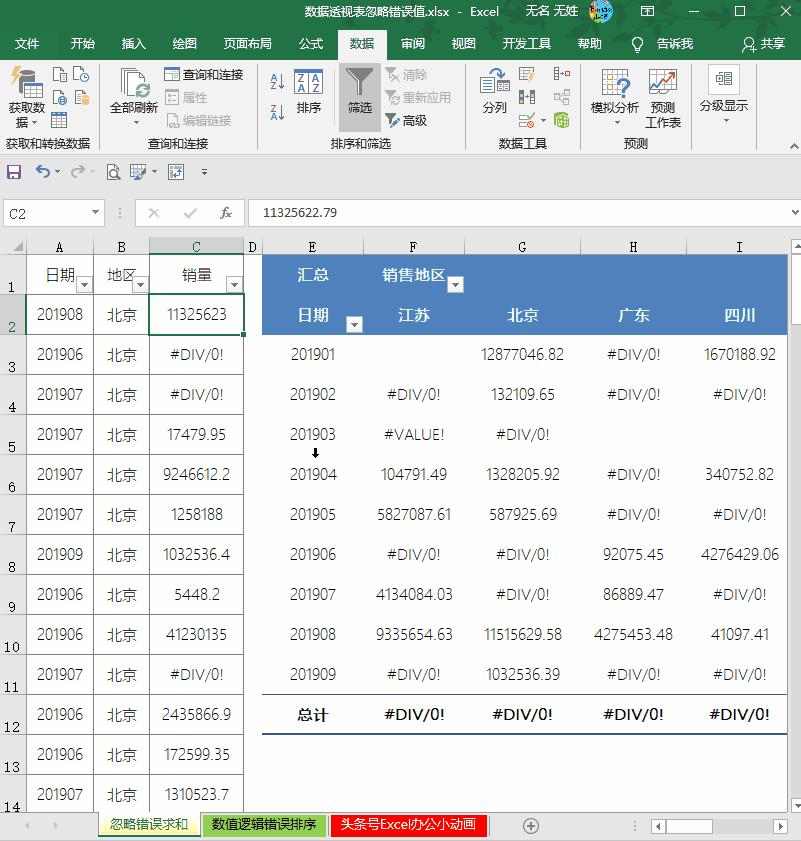Viewport: 801px width, 841px height.
Task: Click the Save icon in Quick Access Toolbar
Action: (13, 172)
